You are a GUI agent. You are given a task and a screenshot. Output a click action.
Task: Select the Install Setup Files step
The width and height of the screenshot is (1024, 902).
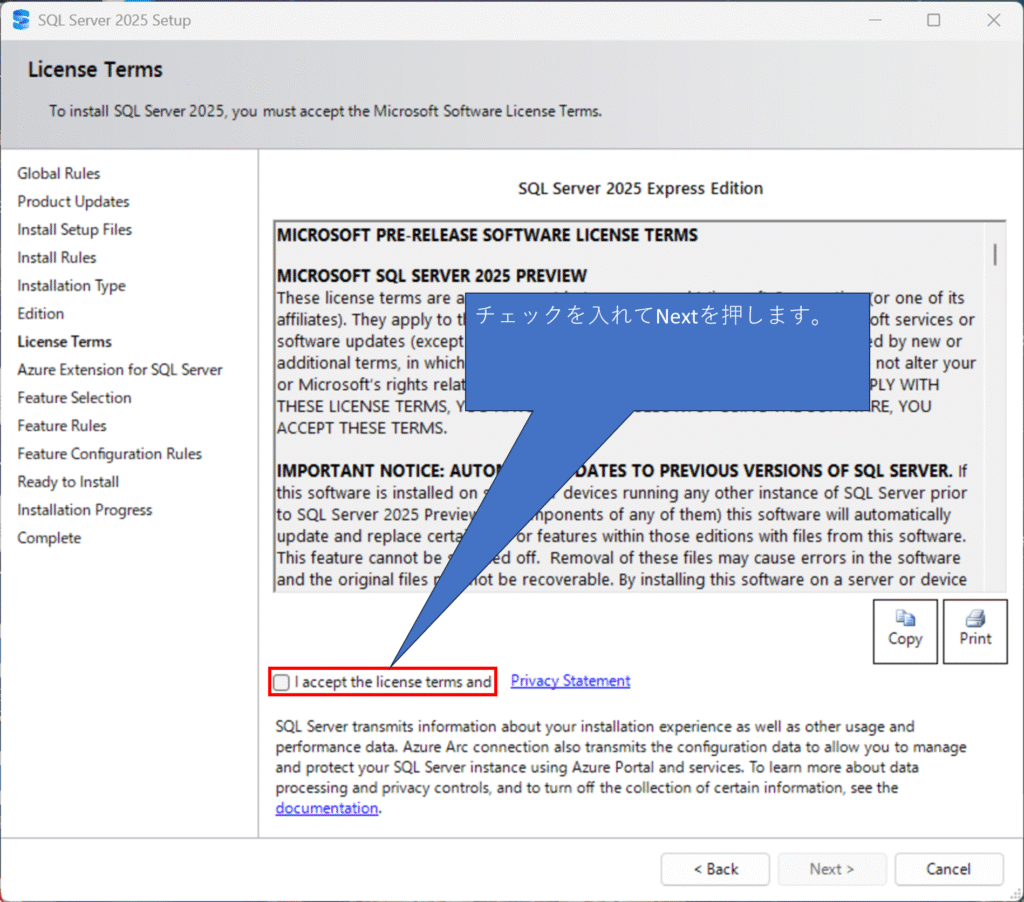(x=74, y=230)
